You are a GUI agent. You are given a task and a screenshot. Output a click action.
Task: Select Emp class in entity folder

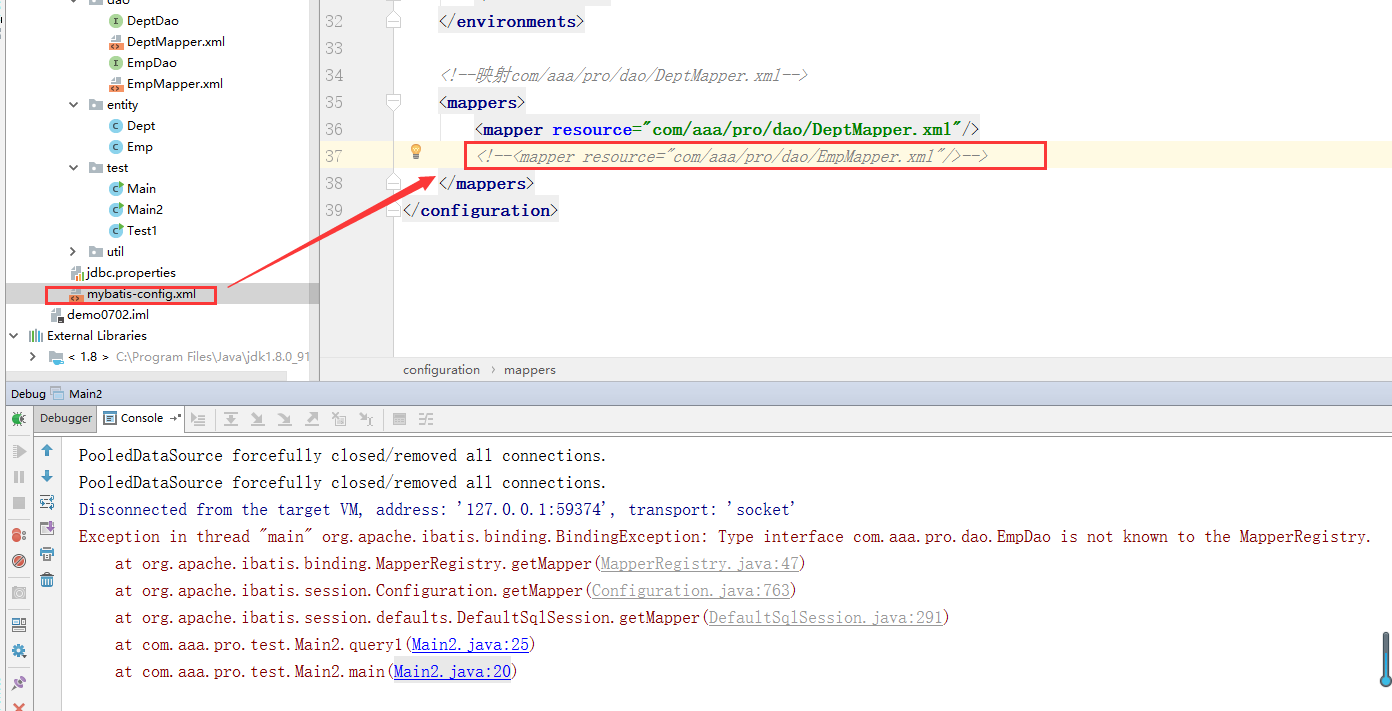[139, 147]
